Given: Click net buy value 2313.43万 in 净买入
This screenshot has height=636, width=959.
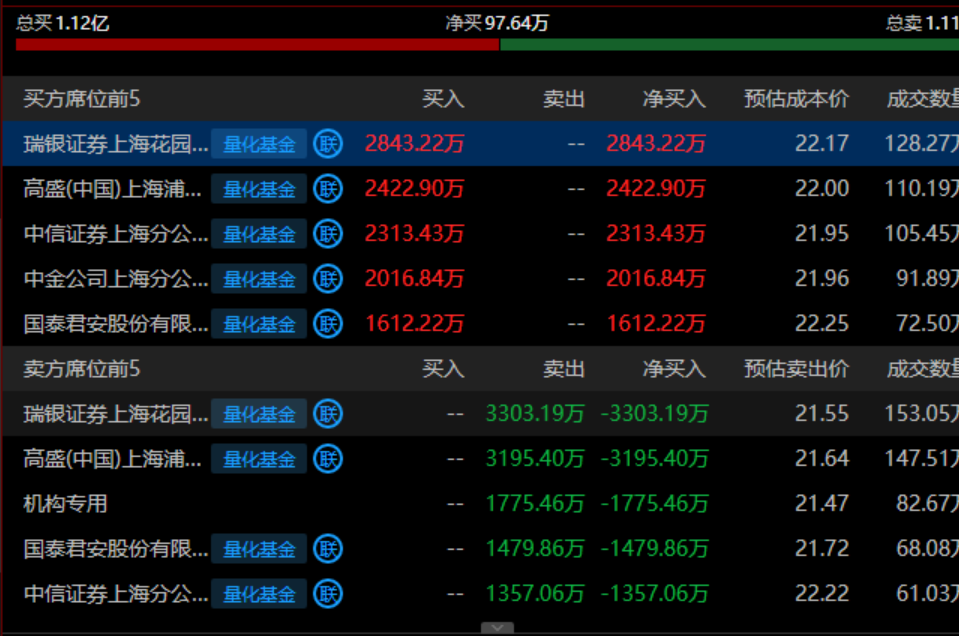Looking at the screenshot, I should (x=656, y=234).
